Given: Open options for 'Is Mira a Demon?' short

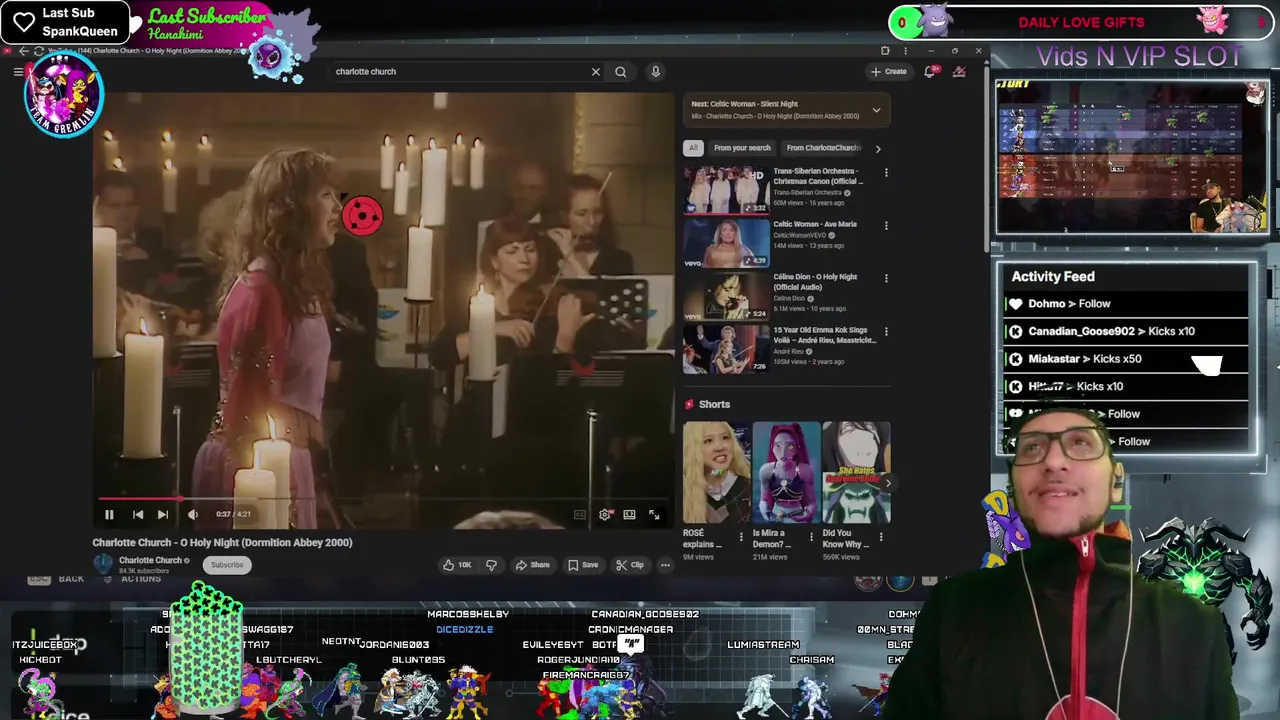Looking at the screenshot, I should point(811,537).
